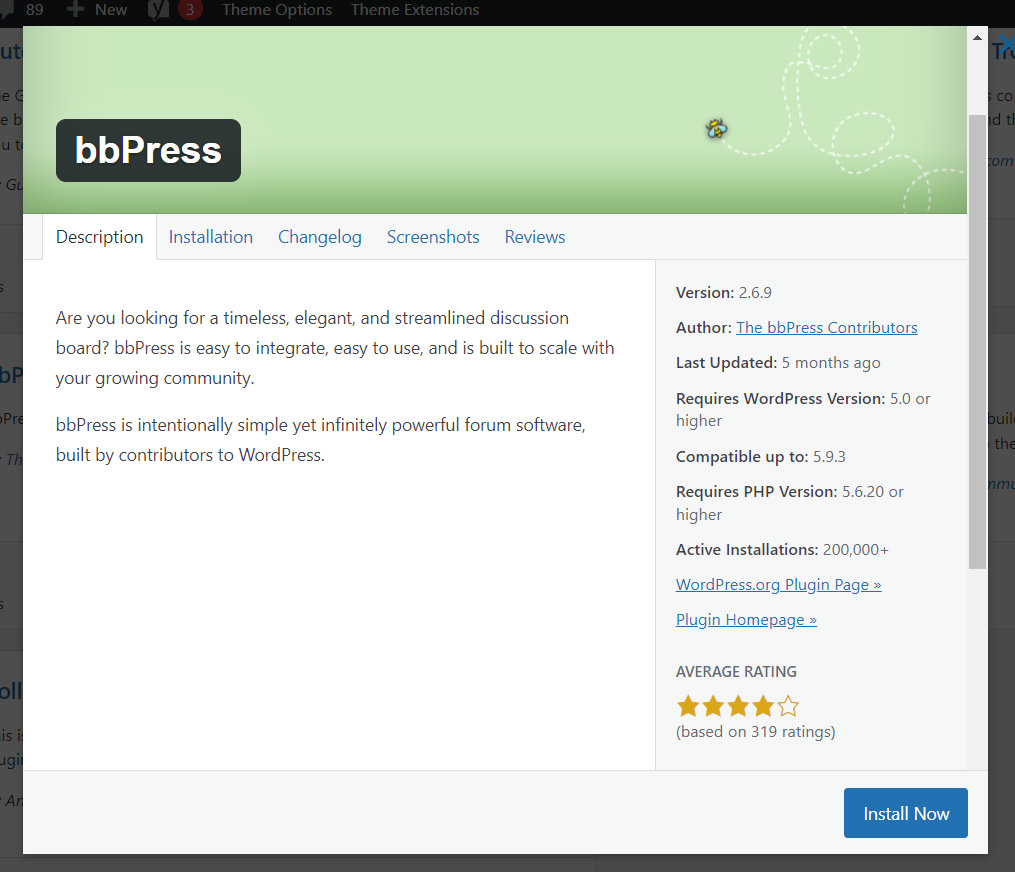
Task: Click the 'Compatible up to: 5.9.3' text
Action: point(761,456)
